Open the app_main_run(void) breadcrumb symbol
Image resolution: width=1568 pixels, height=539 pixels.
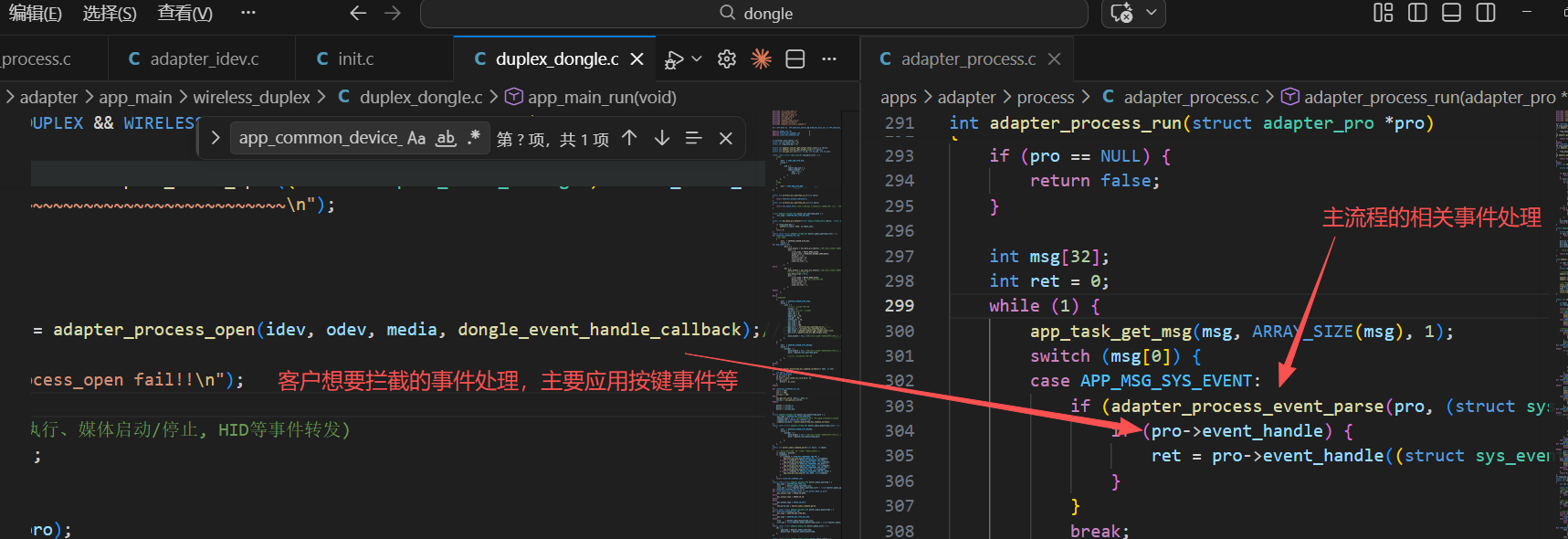pyautogui.click(x=602, y=97)
